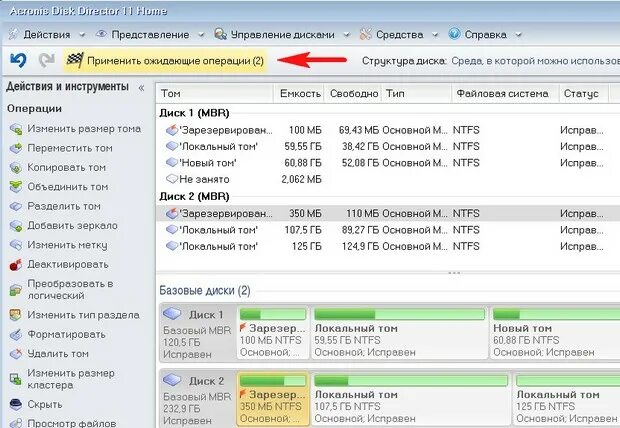The height and width of the screenshot is (428, 620).
Task: Click the Изменить тип раздела icon
Action: (x=16, y=315)
